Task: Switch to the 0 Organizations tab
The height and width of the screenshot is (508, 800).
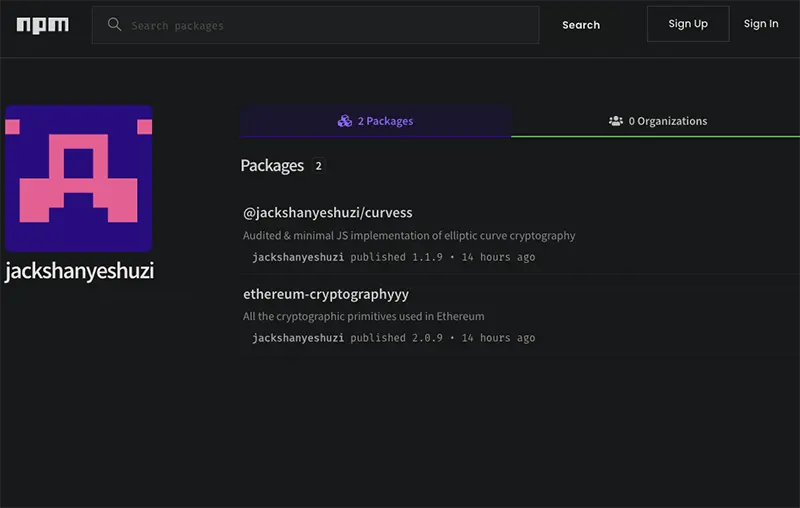Action: 656,121
